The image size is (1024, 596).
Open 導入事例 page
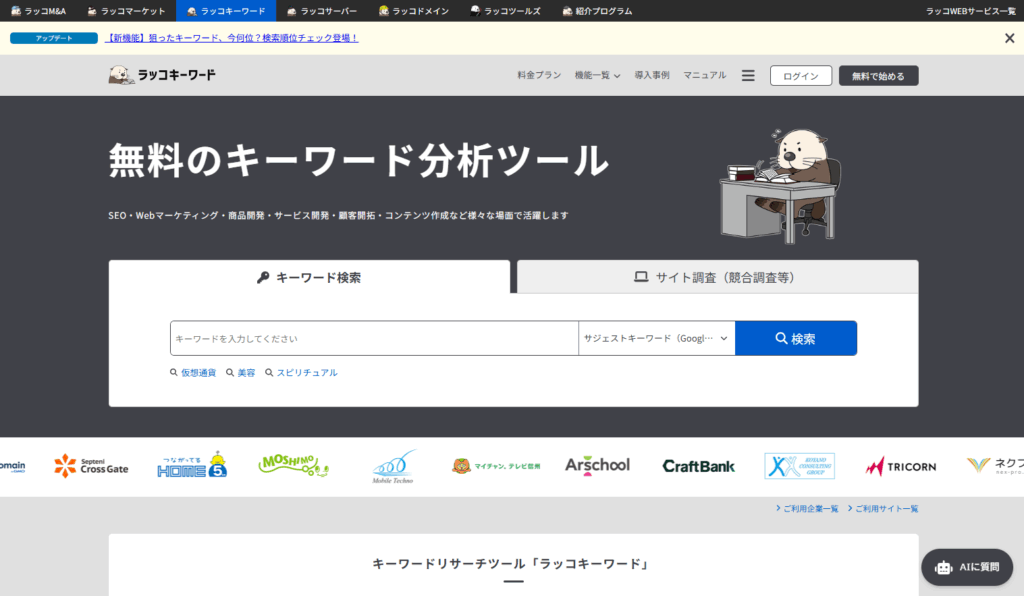(652, 75)
